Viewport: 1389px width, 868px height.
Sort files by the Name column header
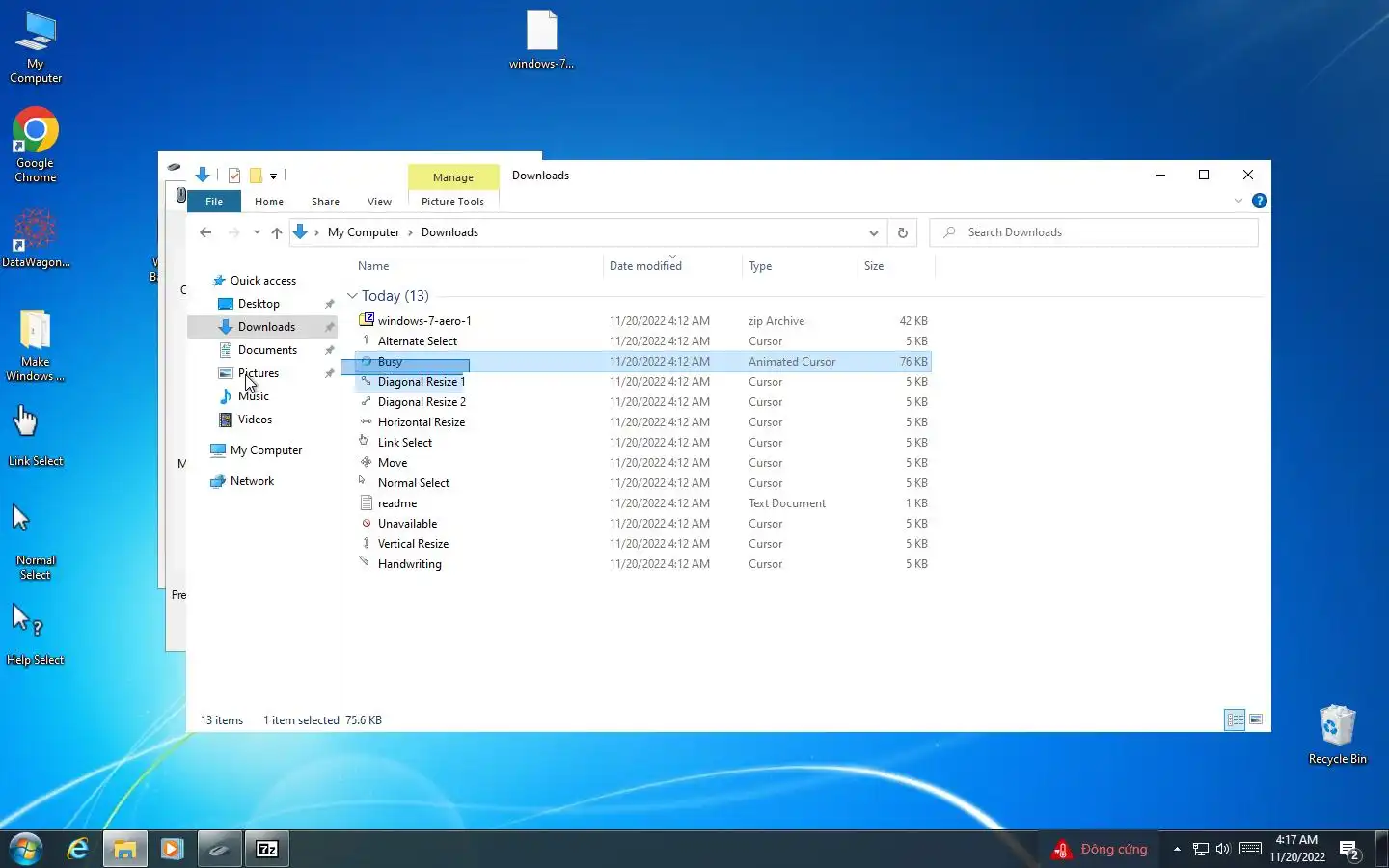[x=373, y=266]
